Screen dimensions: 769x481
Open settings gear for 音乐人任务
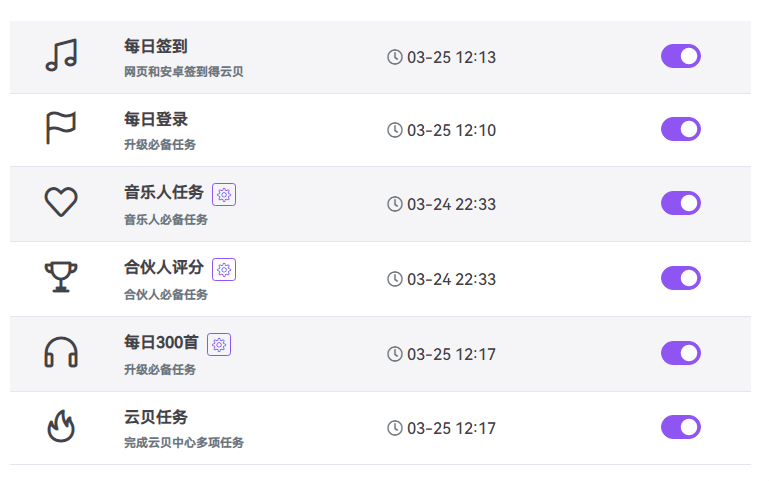click(224, 194)
